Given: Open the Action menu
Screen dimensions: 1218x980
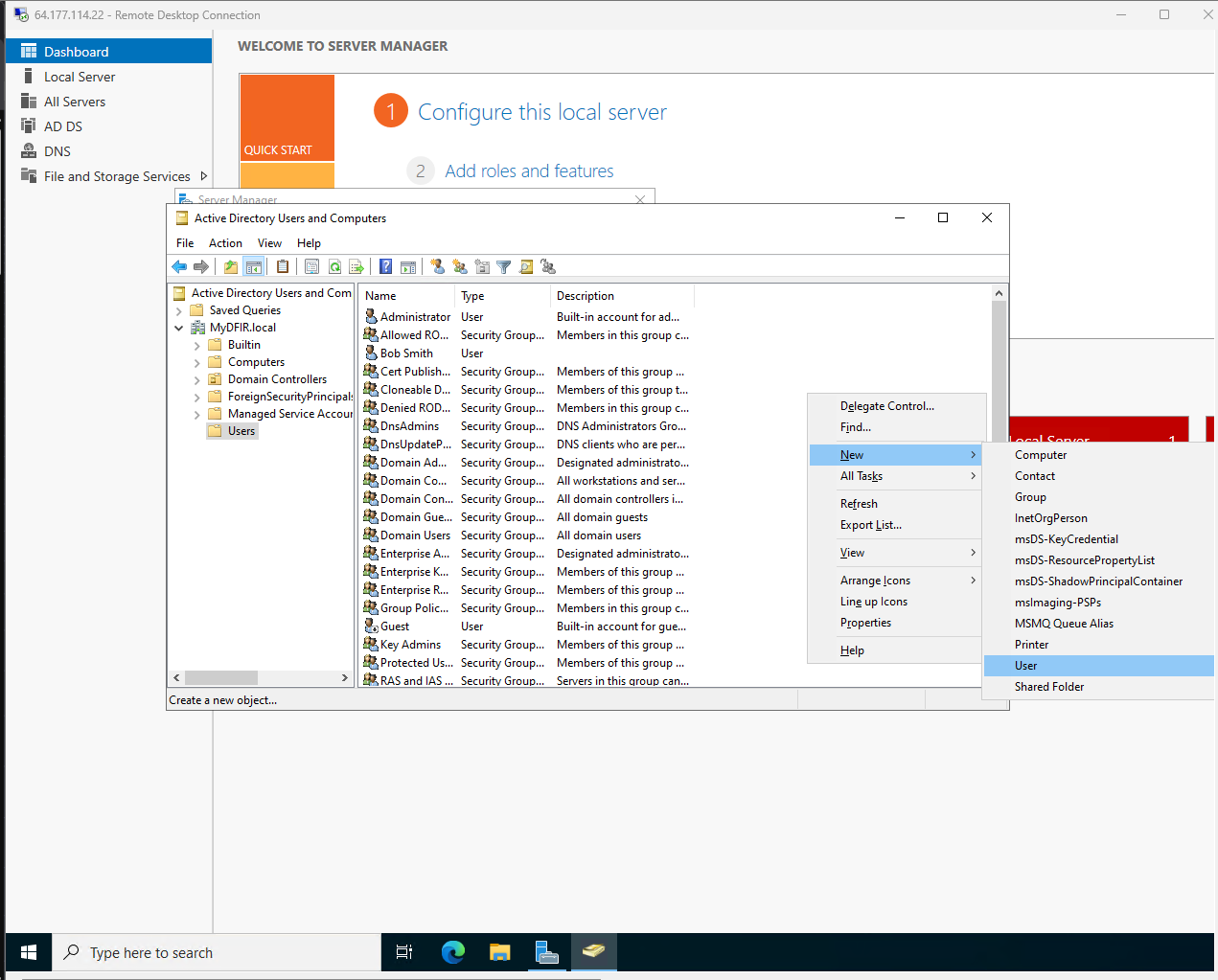Looking at the screenshot, I should [x=225, y=243].
